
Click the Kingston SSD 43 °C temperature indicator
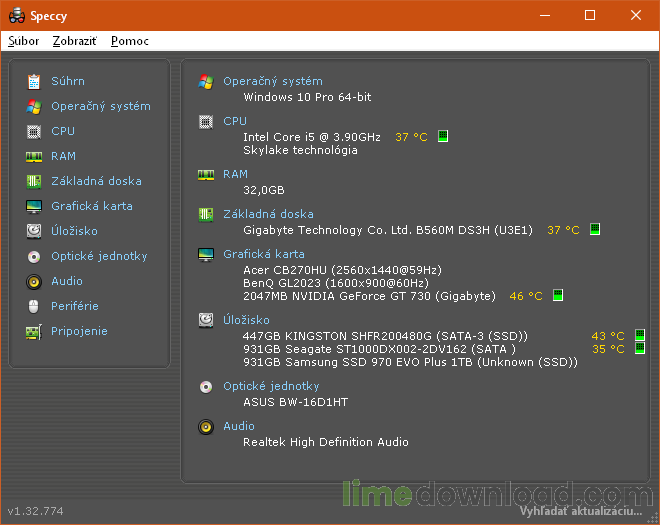640,336
